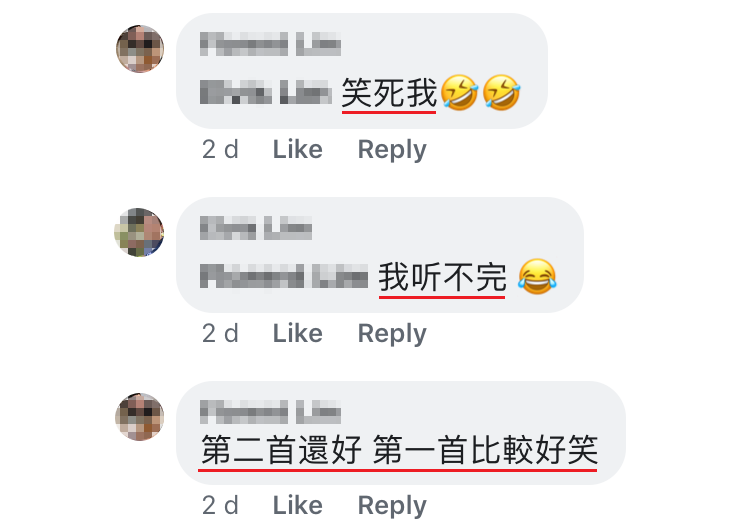Reply to the comment saying 笑死我

(x=392, y=150)
